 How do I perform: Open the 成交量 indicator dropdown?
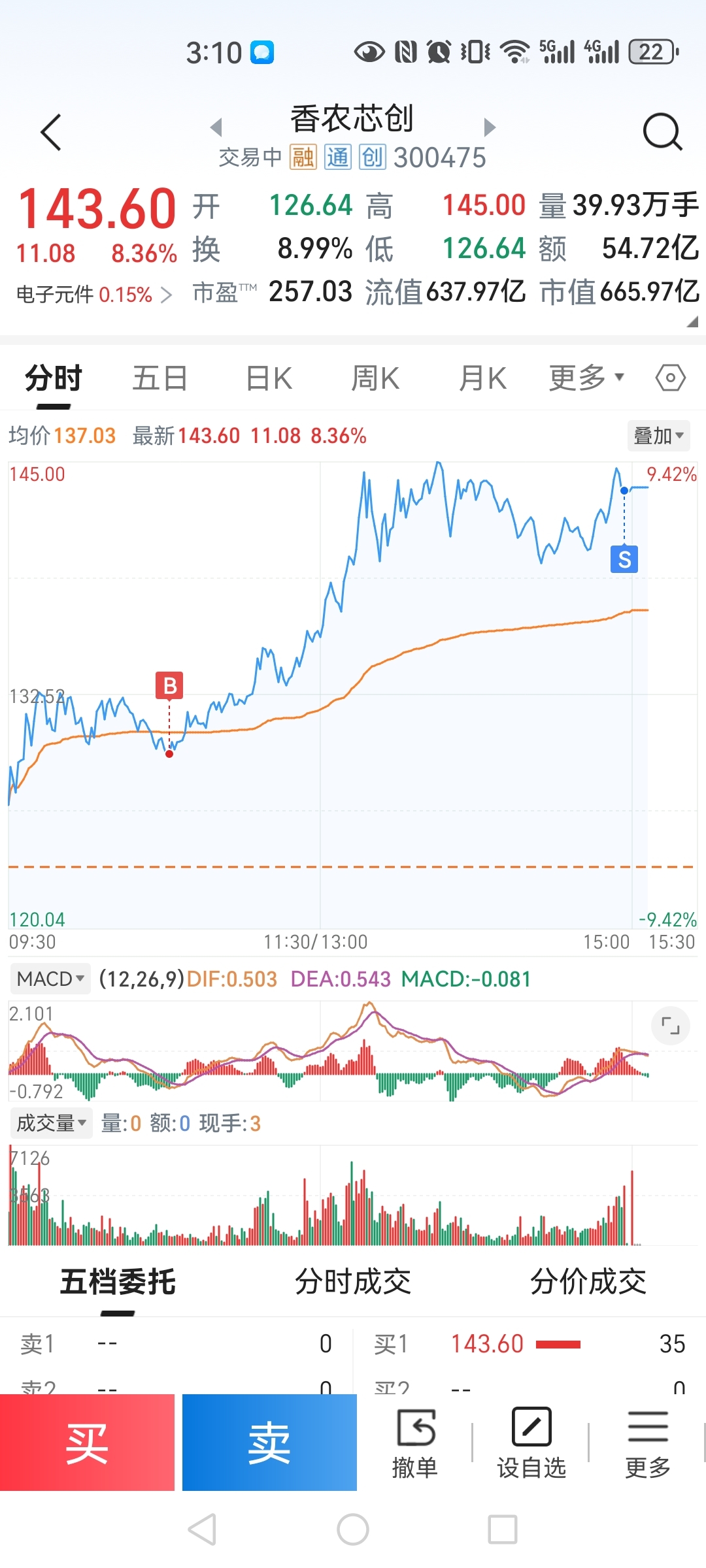point(51,1123)
